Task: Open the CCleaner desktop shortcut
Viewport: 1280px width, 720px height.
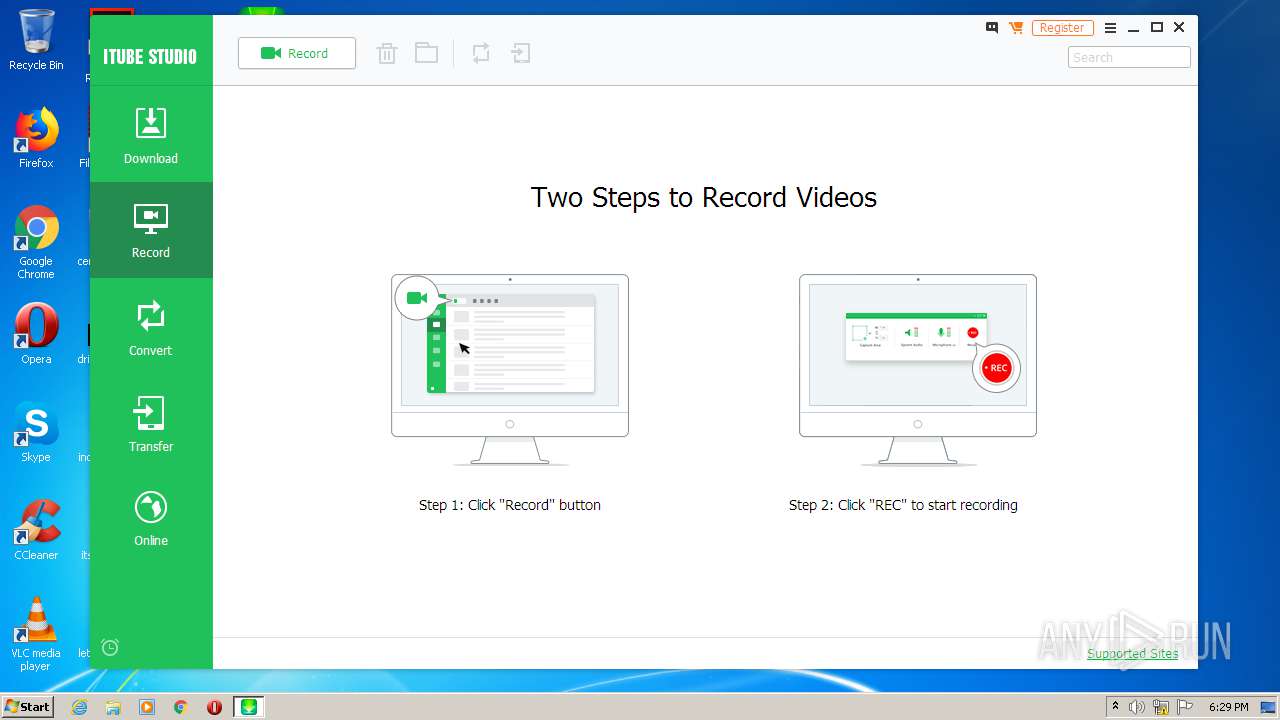Action: pyautogui.click(x=36, y=530)
